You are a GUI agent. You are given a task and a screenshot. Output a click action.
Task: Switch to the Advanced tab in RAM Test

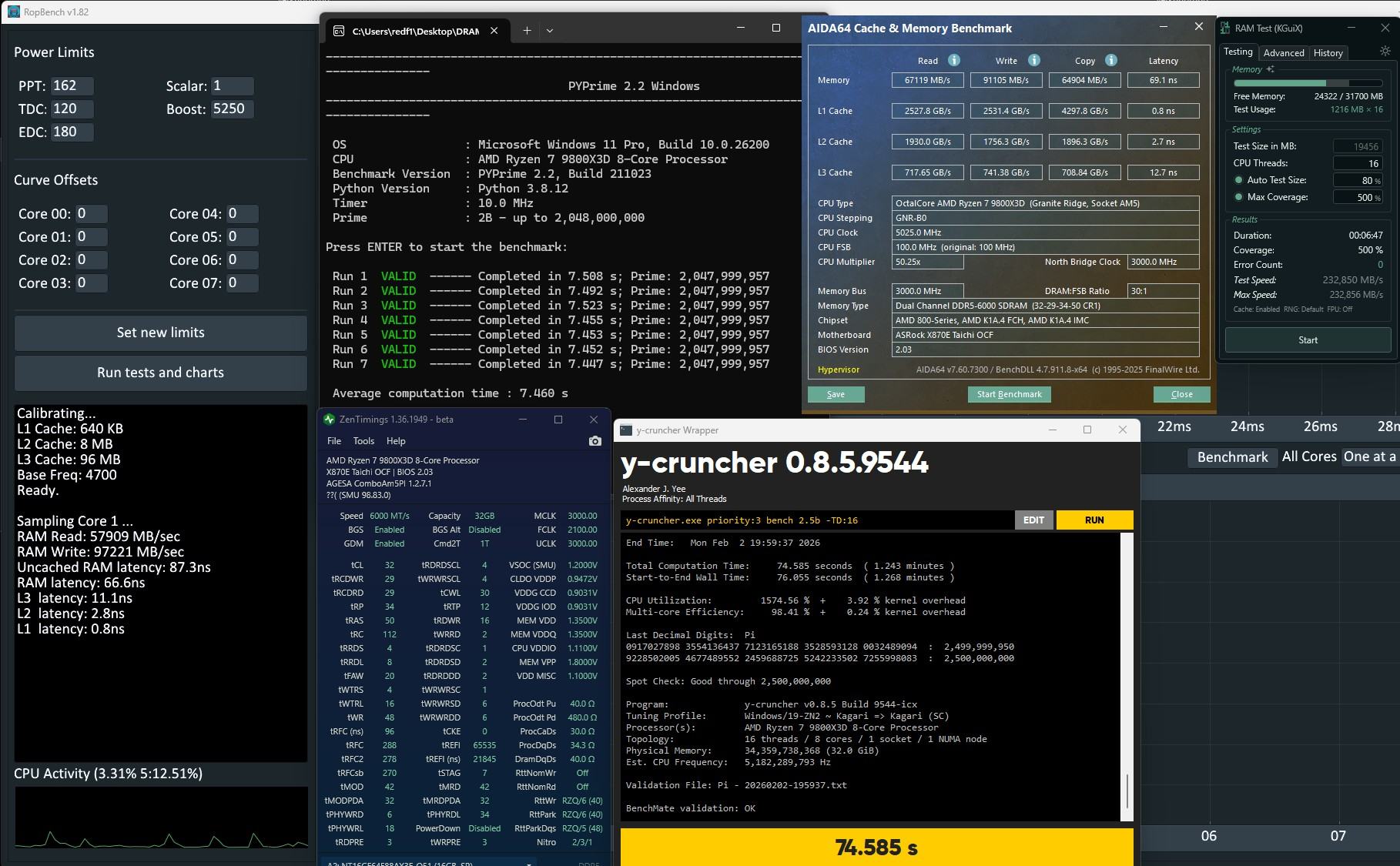click(1284, 53)
